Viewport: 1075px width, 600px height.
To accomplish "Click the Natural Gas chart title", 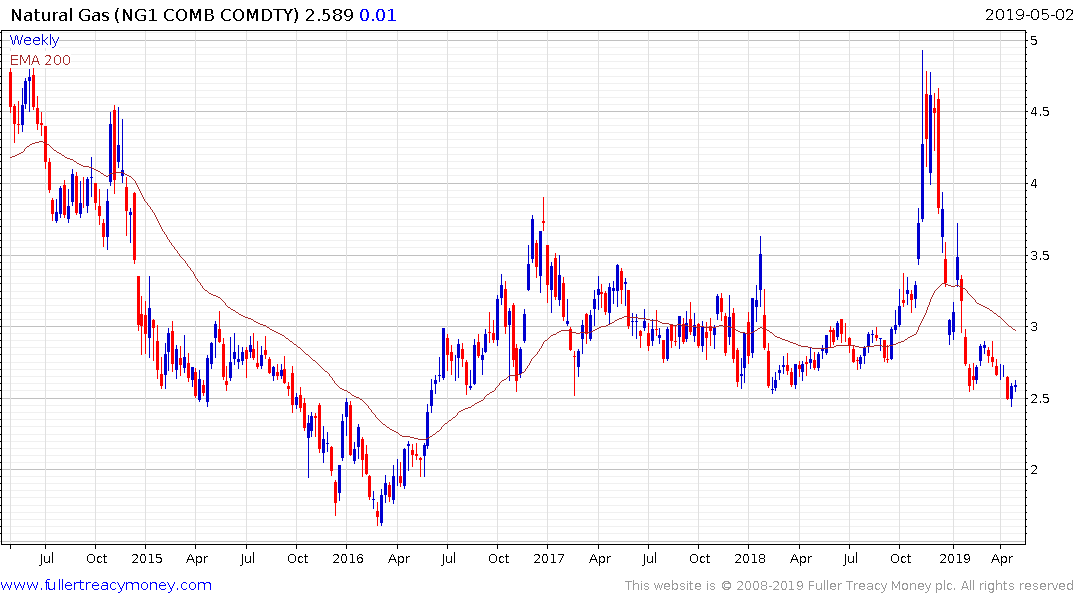I will (x=152, y=15).
